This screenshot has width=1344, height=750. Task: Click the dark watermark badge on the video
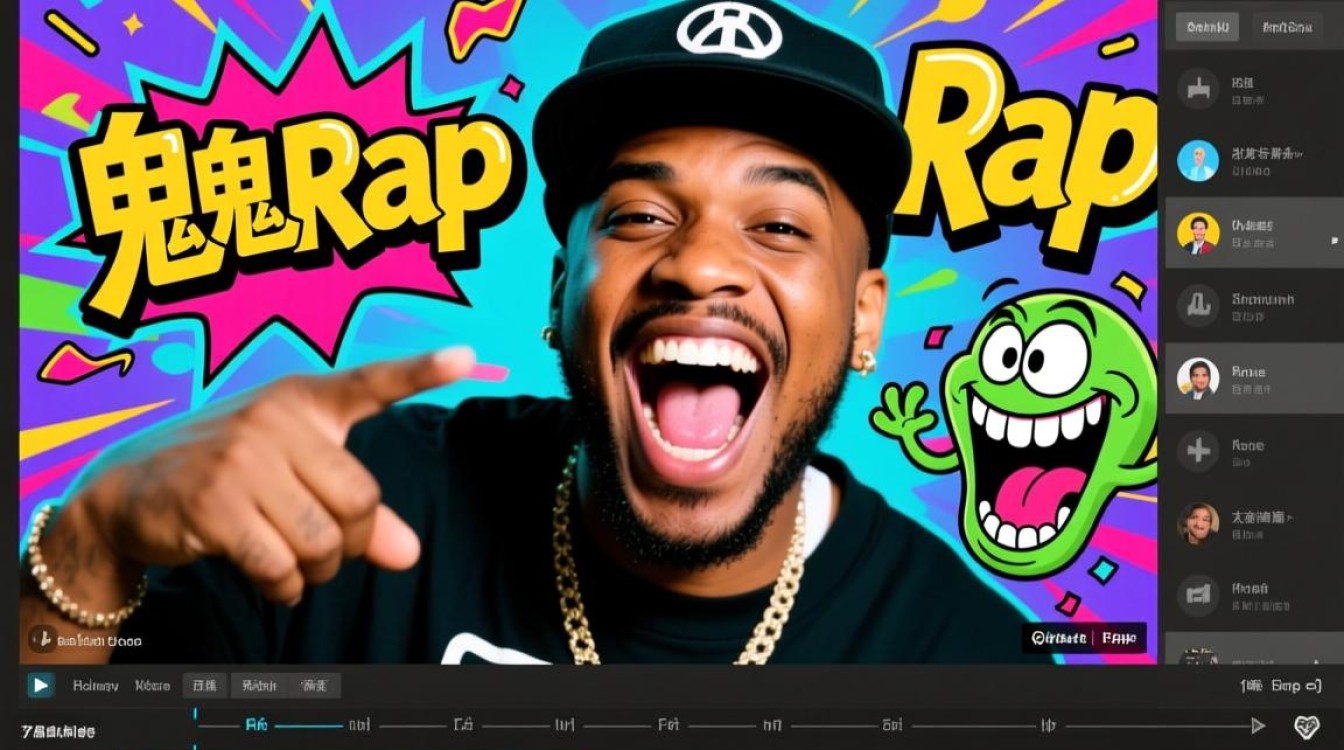click(x=1084, y=638)
